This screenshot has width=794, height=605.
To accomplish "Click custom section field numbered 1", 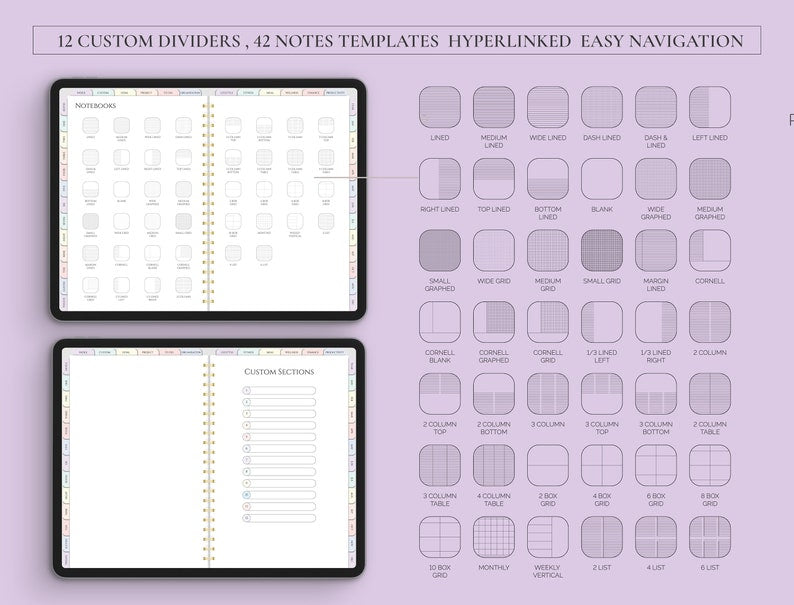I will click(x=279, y=390).
